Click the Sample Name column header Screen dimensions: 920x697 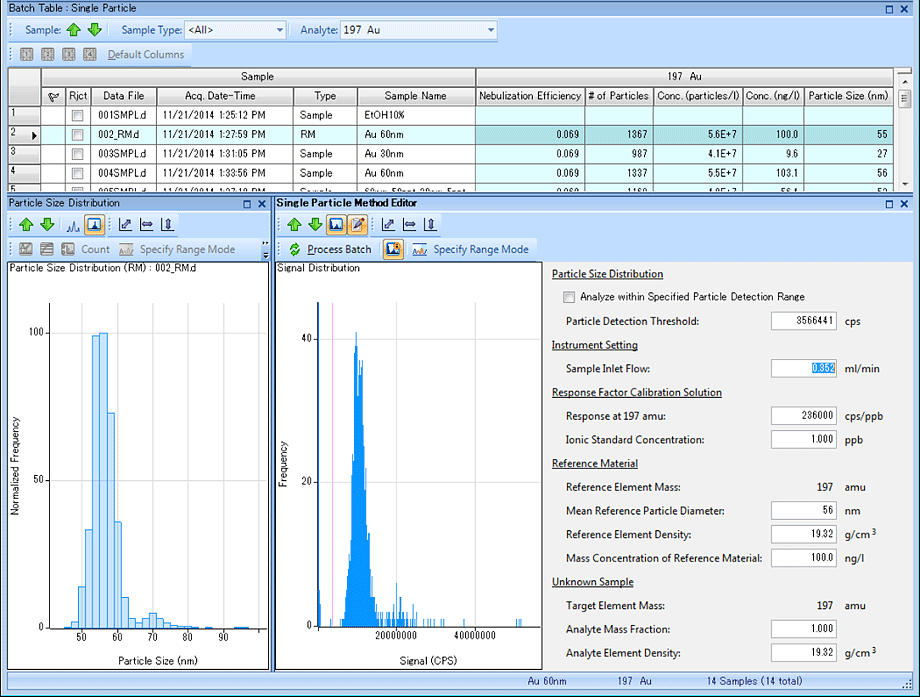click(x=415, y=96)
